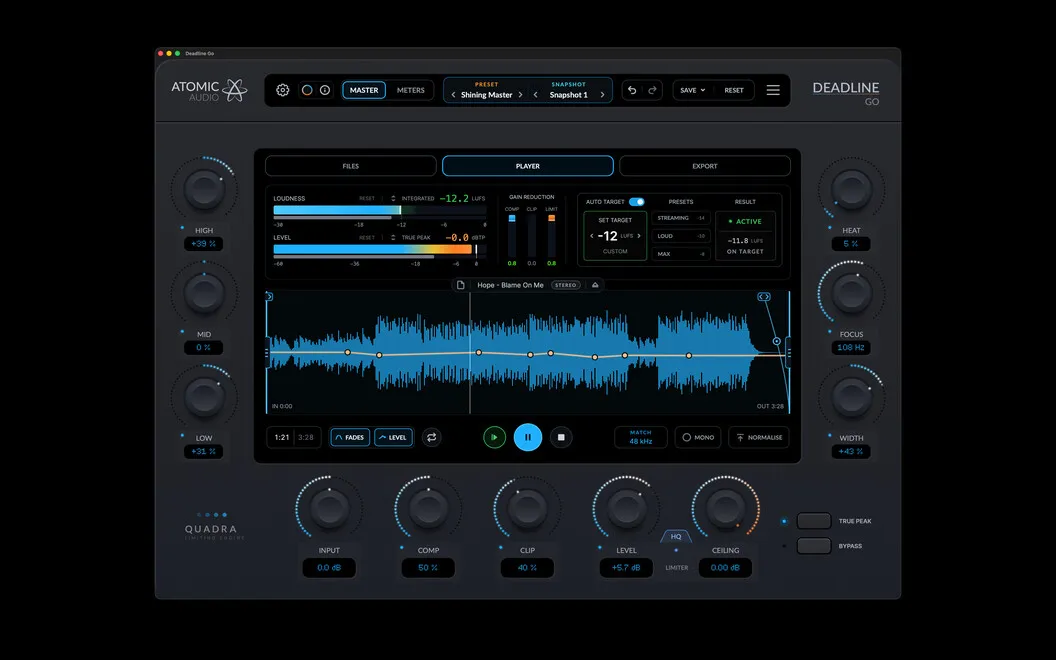Click the Reset button in top bar
This screenshot has width=1056, height=660.
pos(734,90)
